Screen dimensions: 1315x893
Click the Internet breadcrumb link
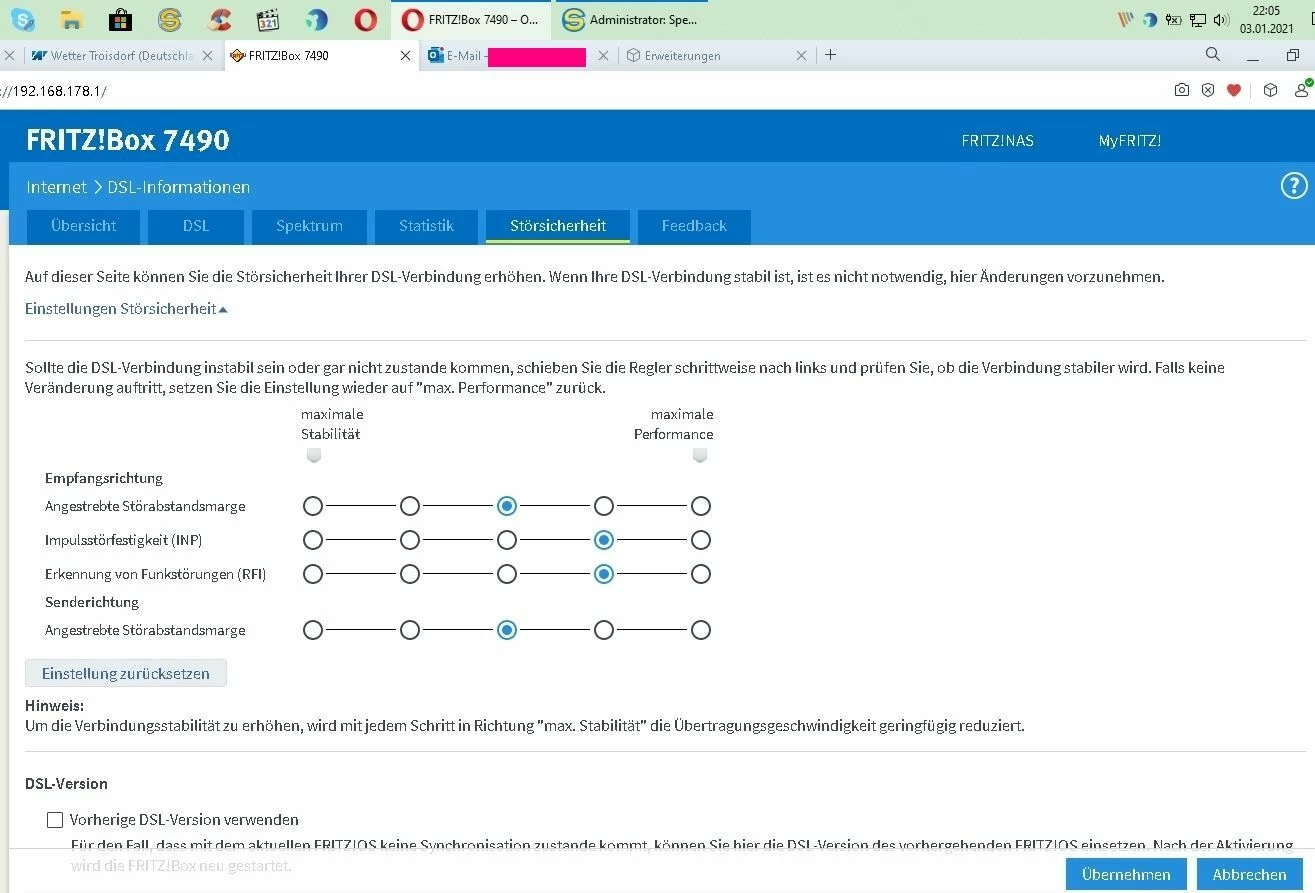click(x=56, y=187)
